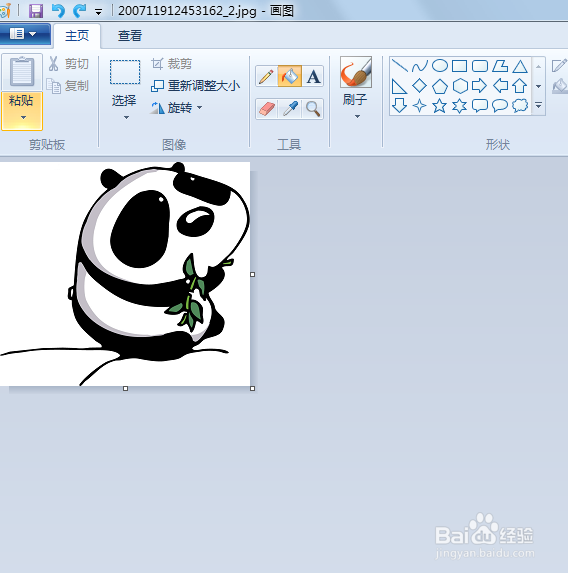This screenshot has width=568, height=573.
Task: Click the shape Outline option icon
Action: [x=560, y=65]
